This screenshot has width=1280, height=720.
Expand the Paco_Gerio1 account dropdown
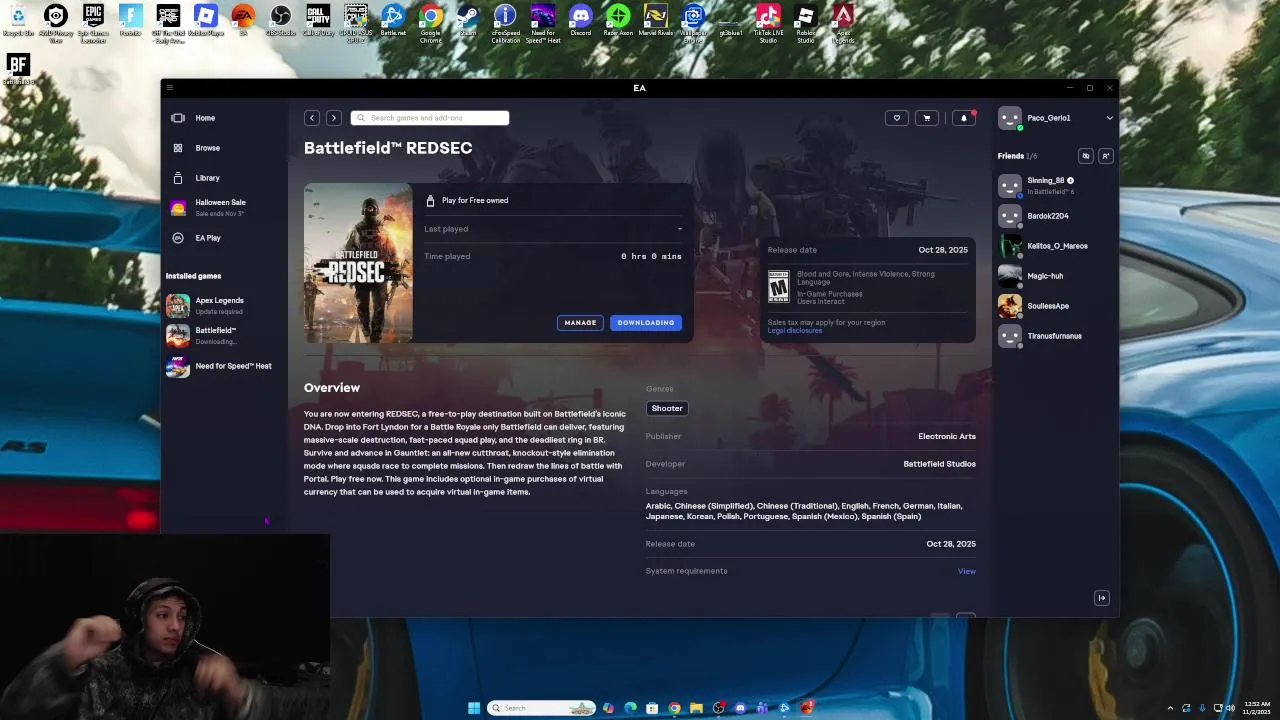pyautogui.click(x=1109, y=118)
